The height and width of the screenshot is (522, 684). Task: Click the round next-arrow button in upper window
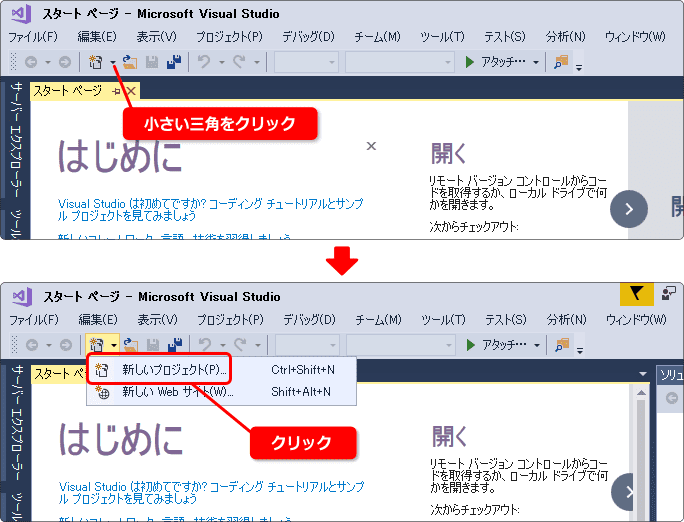tap(629, 209)
